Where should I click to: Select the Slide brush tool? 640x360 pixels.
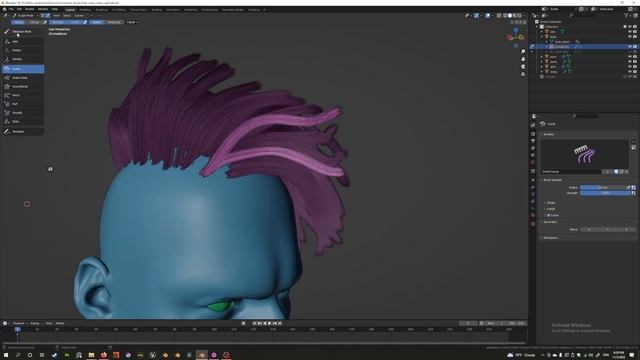(23, 122)
